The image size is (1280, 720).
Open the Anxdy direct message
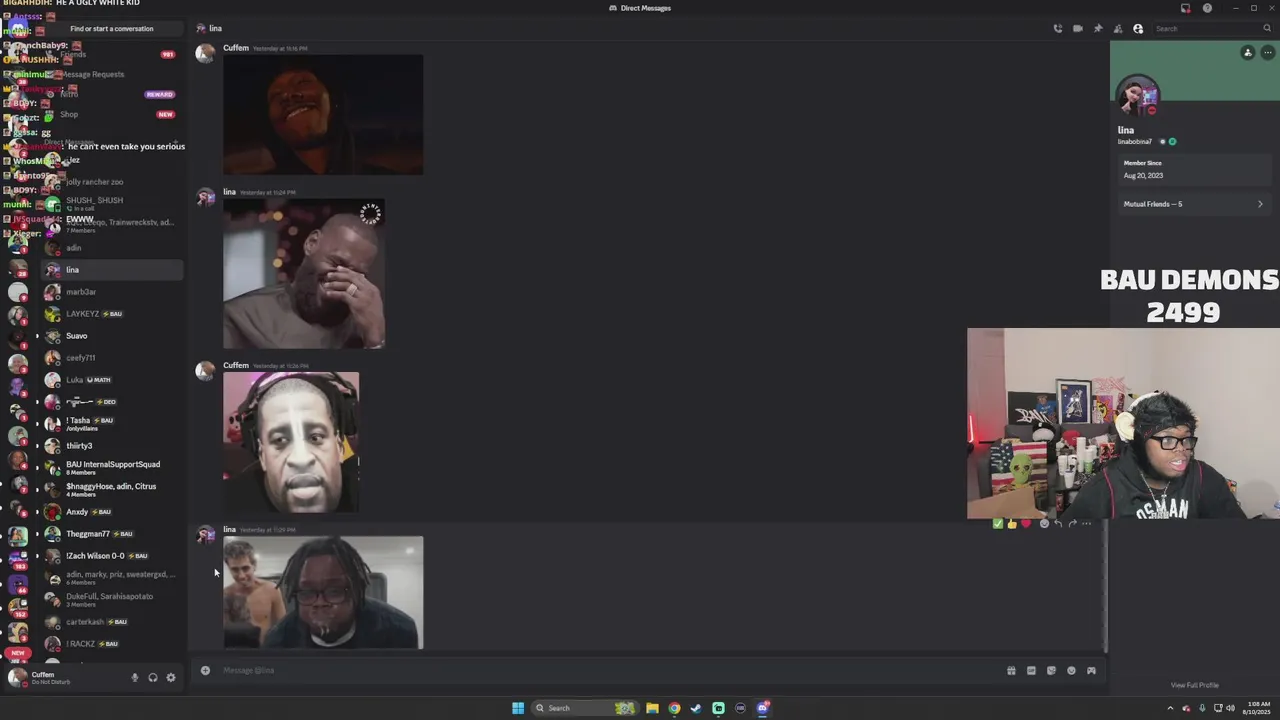tap(112, 512)
